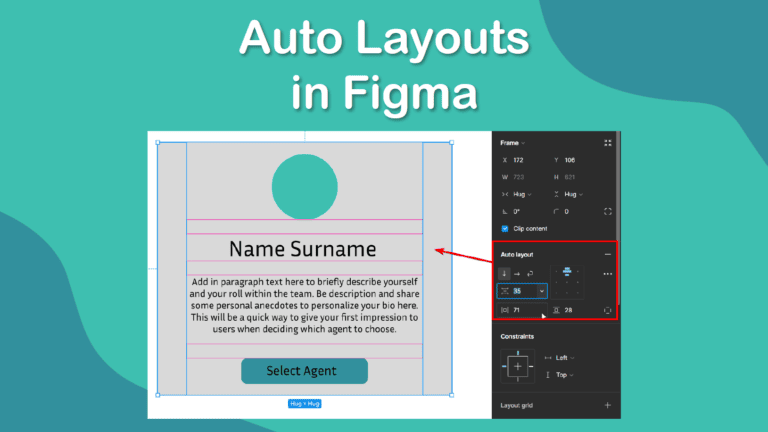Click the resize to fit icon beside Frame
This screenshot has height=432, width=768.
607,143
